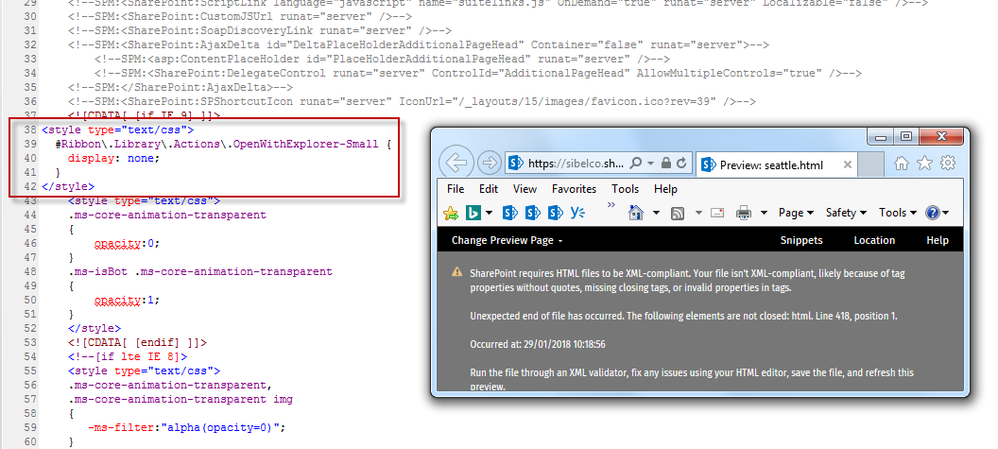Open the gear settings icon in IE
The image size is (998, 449).
pos(948,163)
